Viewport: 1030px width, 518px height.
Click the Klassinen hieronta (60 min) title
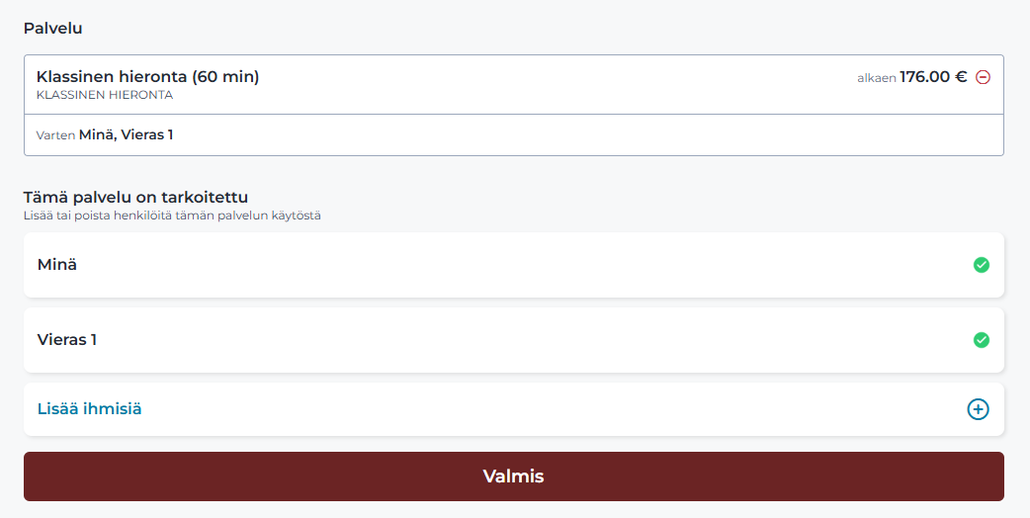point(148,76)
